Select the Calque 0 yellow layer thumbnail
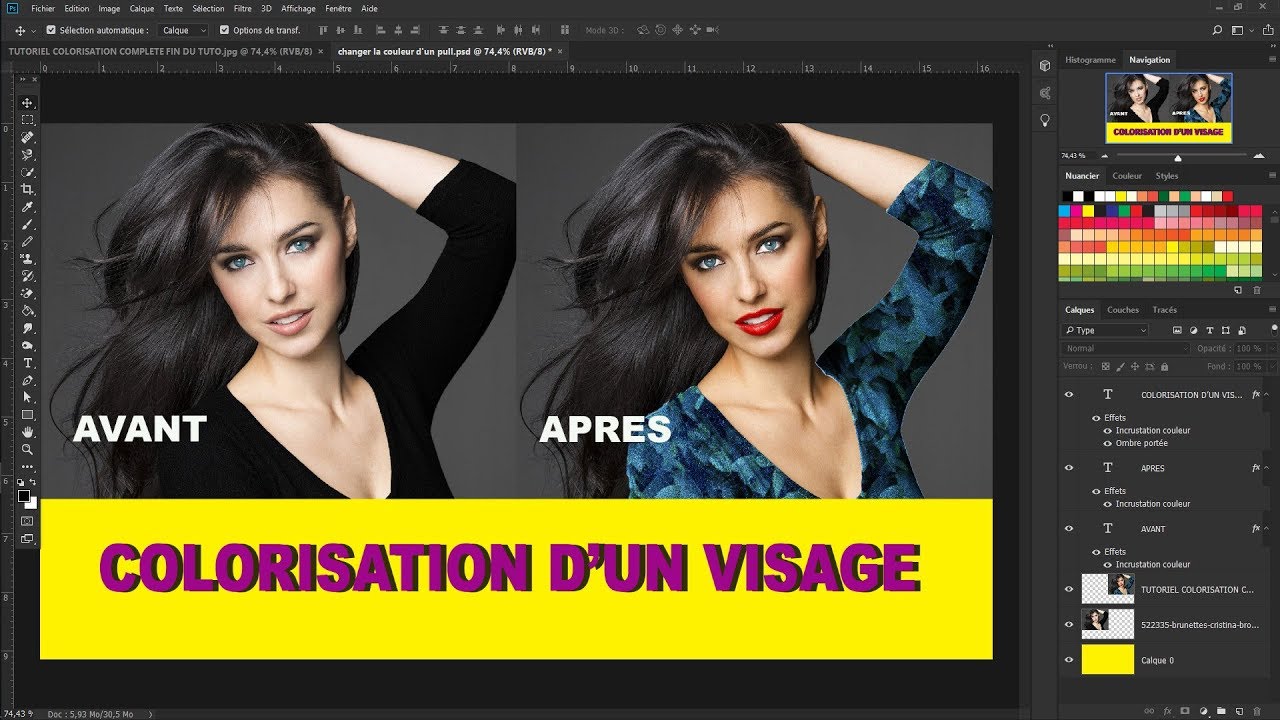 tap(1108, 660)
